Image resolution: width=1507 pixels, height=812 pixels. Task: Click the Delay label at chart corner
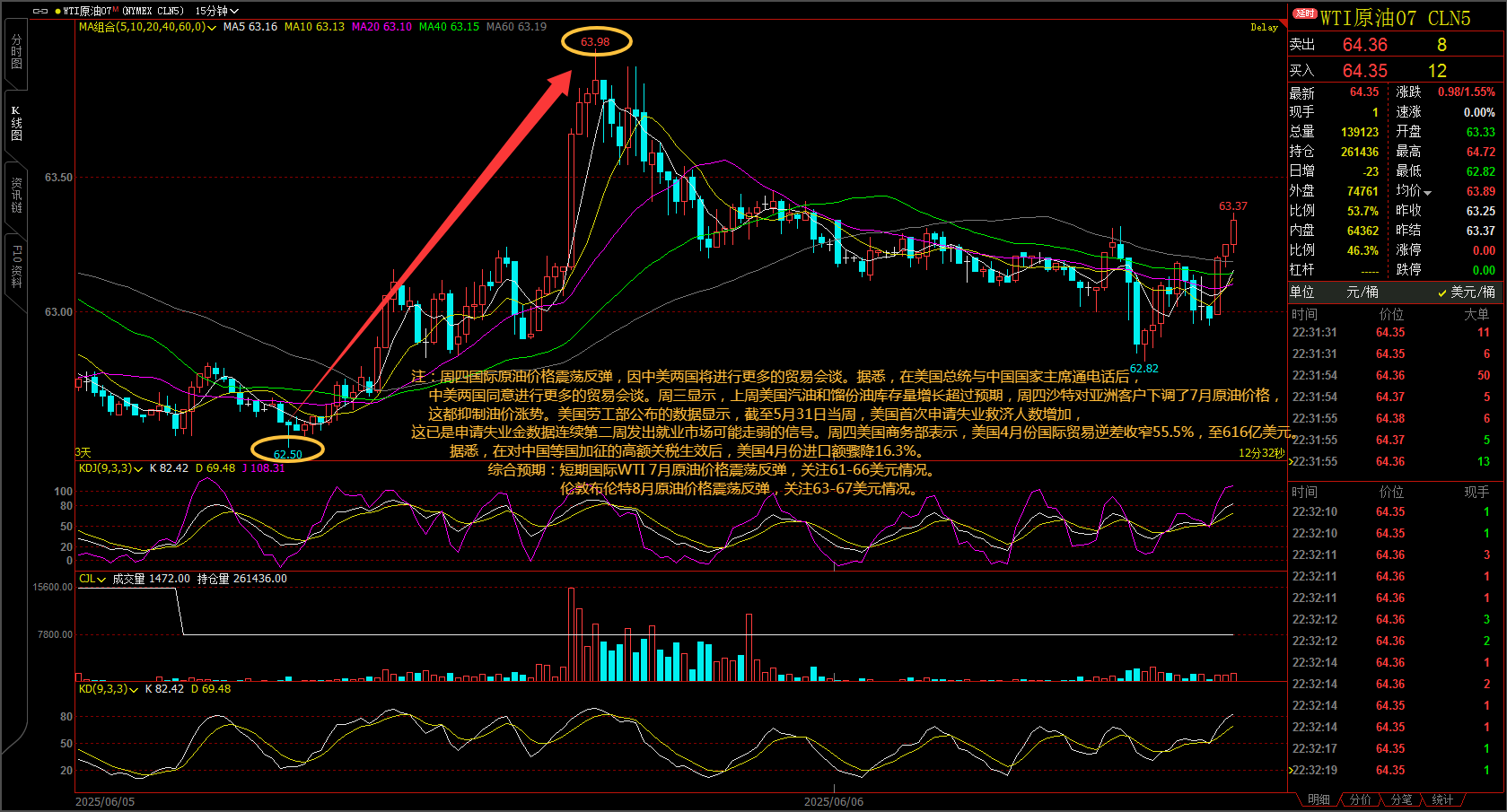coord(1264,28)
